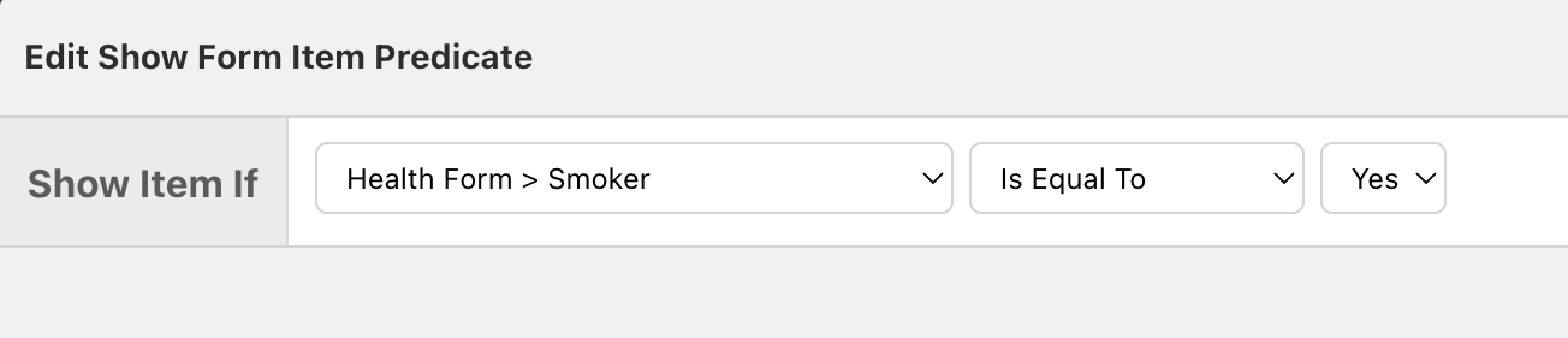Click the Edit Show Form Item Predicate title
Image resolution: width=1568 pixels, height=338 pixels.
(x=278, y=57)
